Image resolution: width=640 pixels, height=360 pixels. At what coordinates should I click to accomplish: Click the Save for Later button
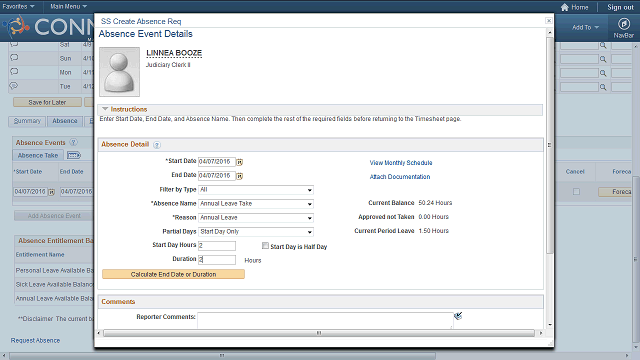[x=47, y=102]
